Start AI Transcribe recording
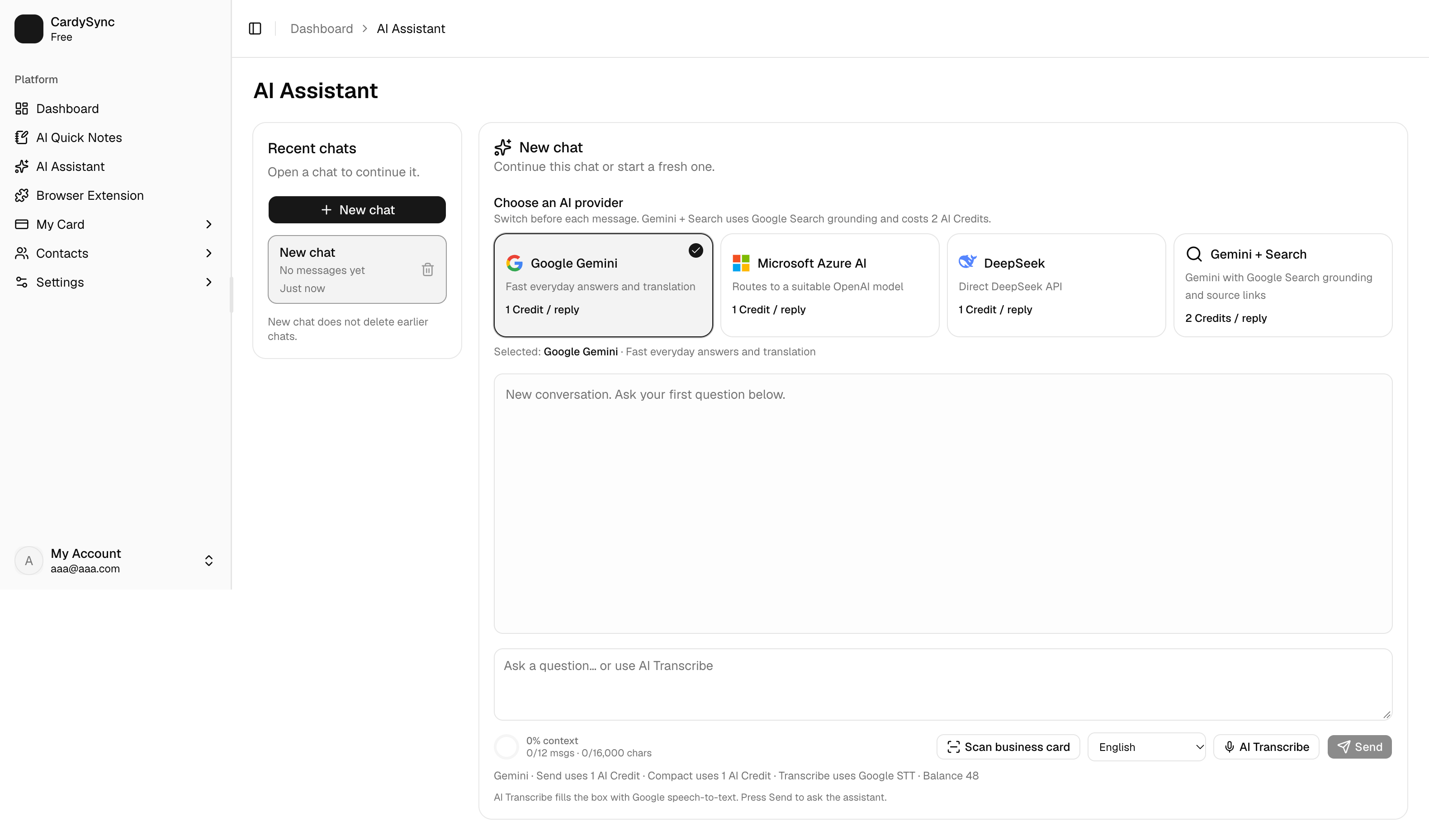 [x=1266, y=746]
